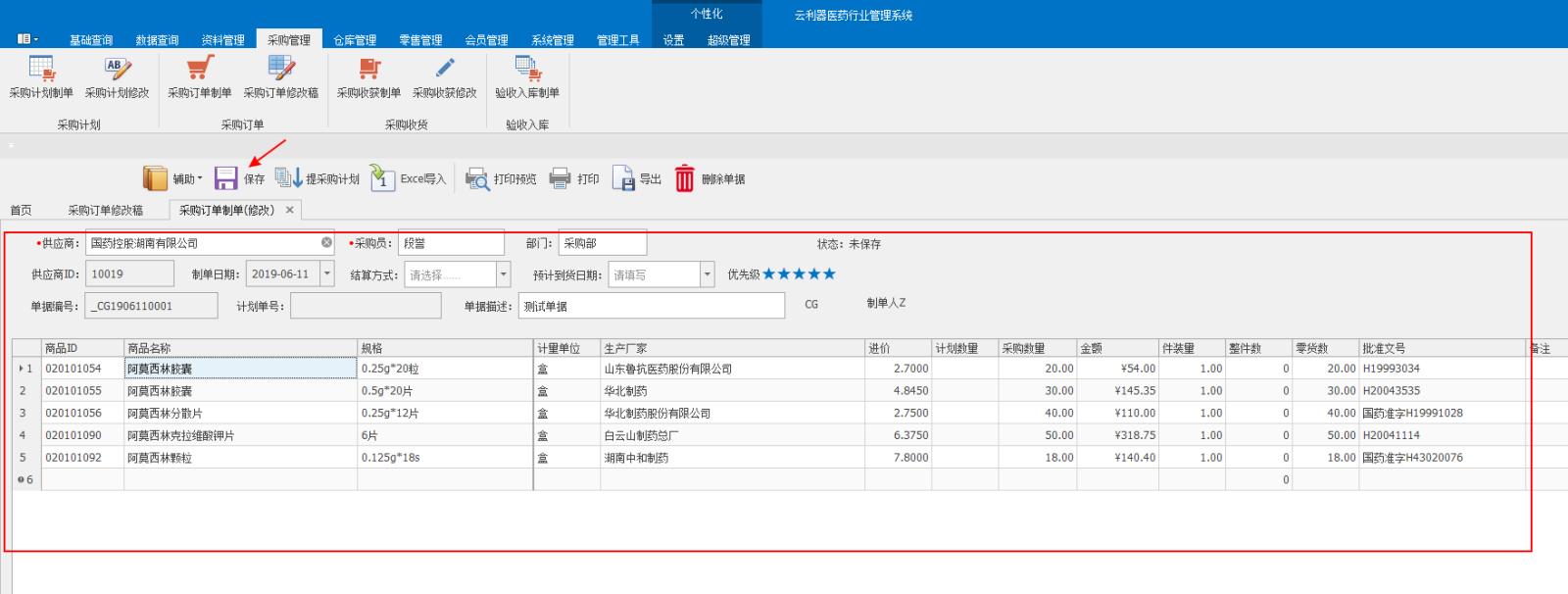Screen dimensions: 1568x594
Task: Open the 采购收货制单 tool
Action: (x=368, y=77)
